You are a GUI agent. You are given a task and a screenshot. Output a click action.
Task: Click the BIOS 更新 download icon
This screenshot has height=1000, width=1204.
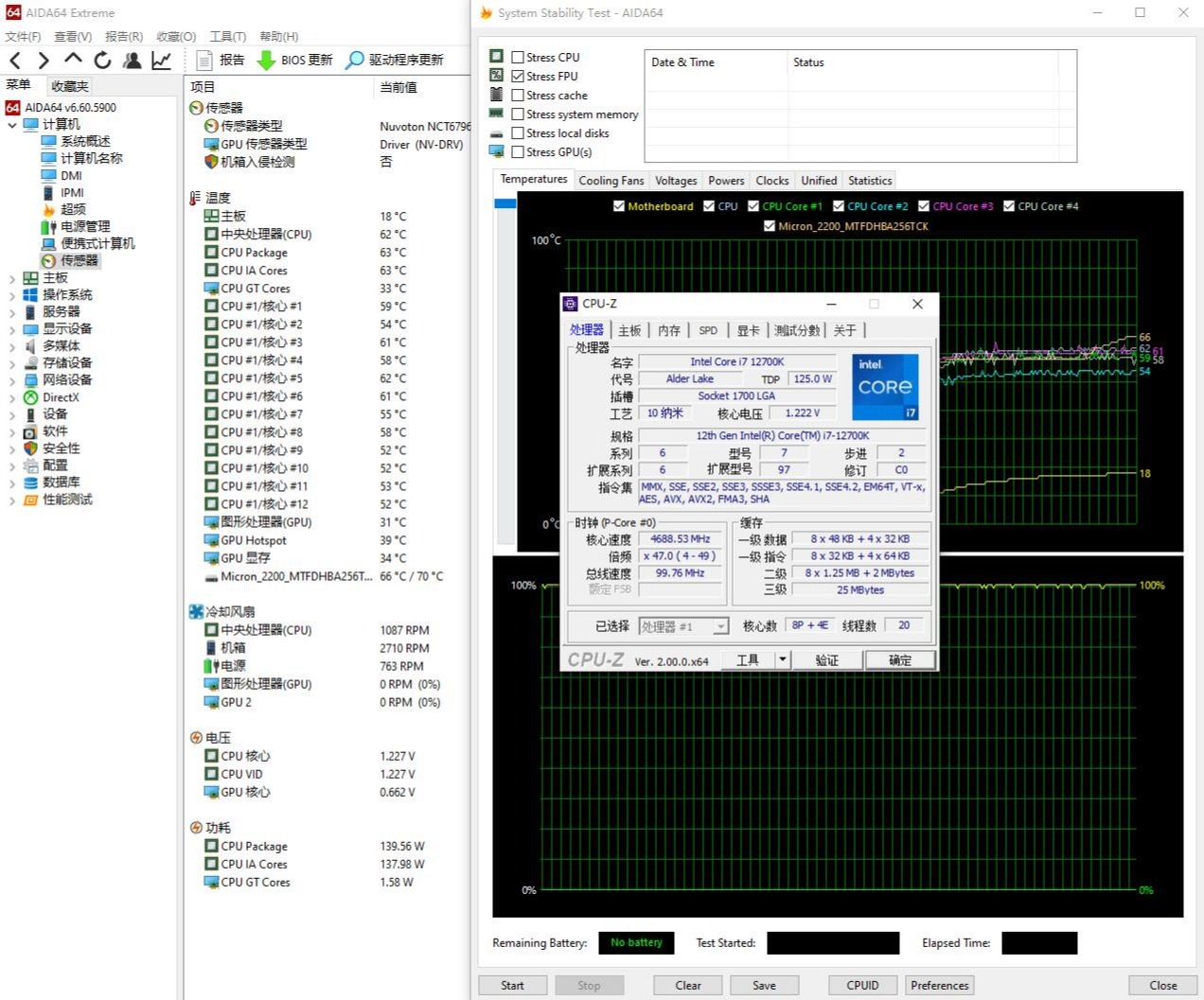point(267,60)
